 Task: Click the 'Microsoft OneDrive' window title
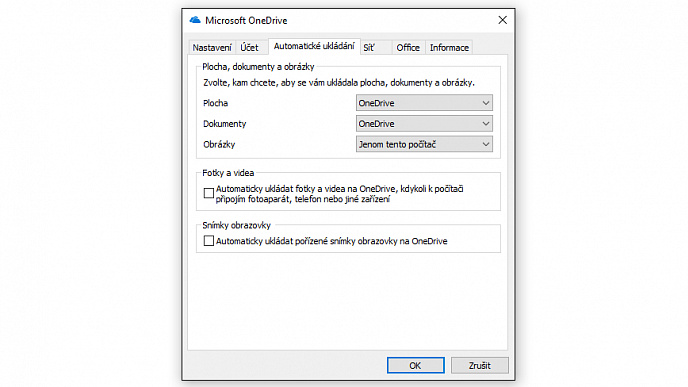pyautogui.click(x=246, y=21)
